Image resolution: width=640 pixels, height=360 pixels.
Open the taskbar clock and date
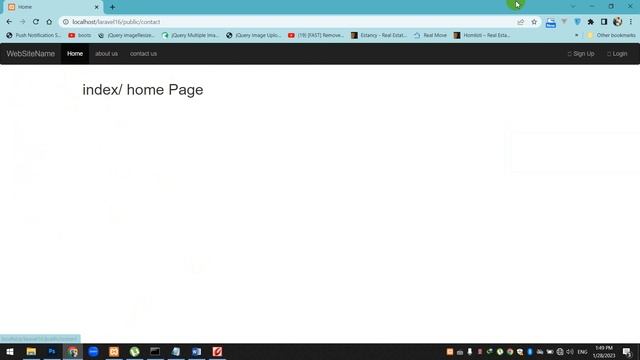click(604, 352)
